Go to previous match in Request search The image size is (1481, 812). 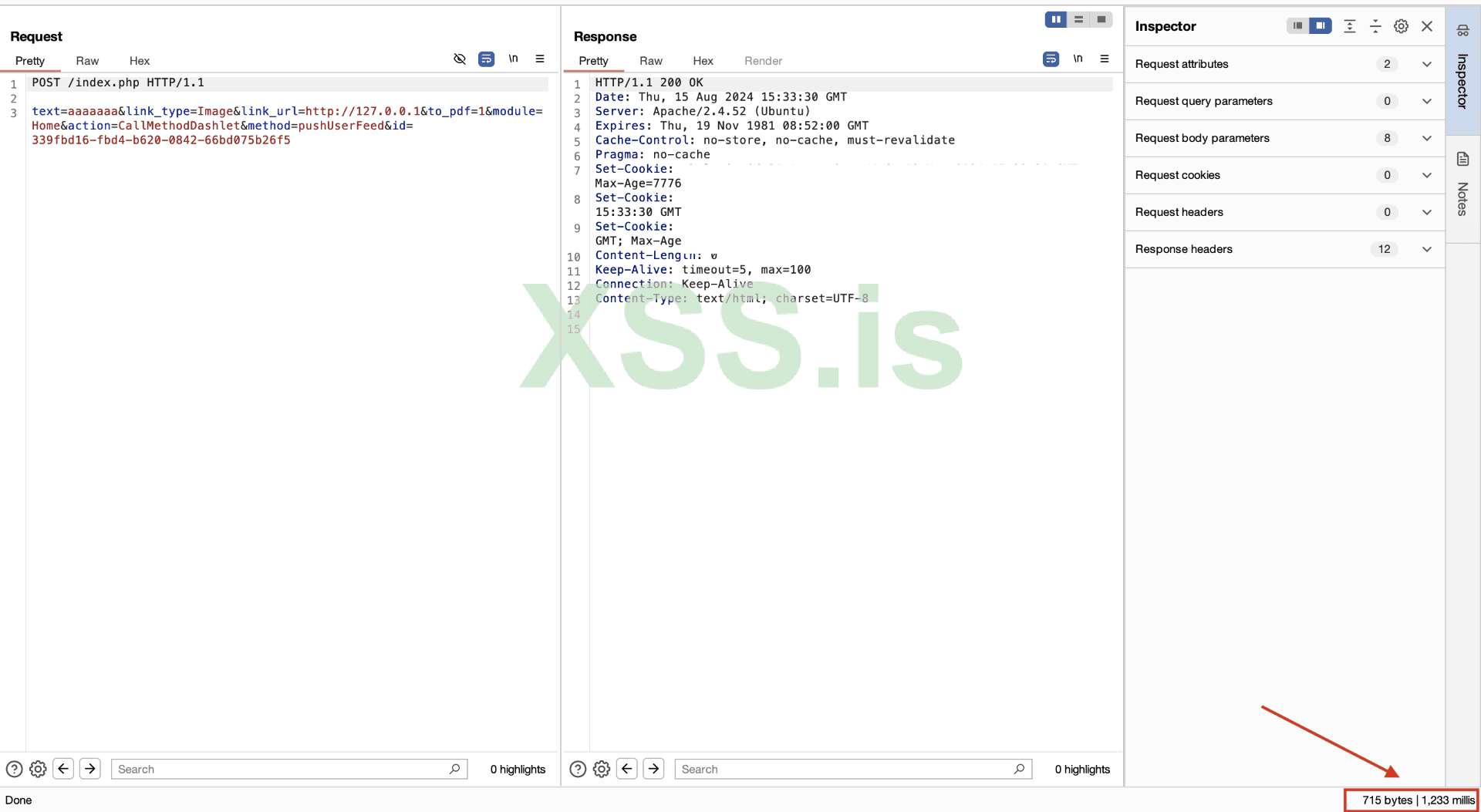63,769
